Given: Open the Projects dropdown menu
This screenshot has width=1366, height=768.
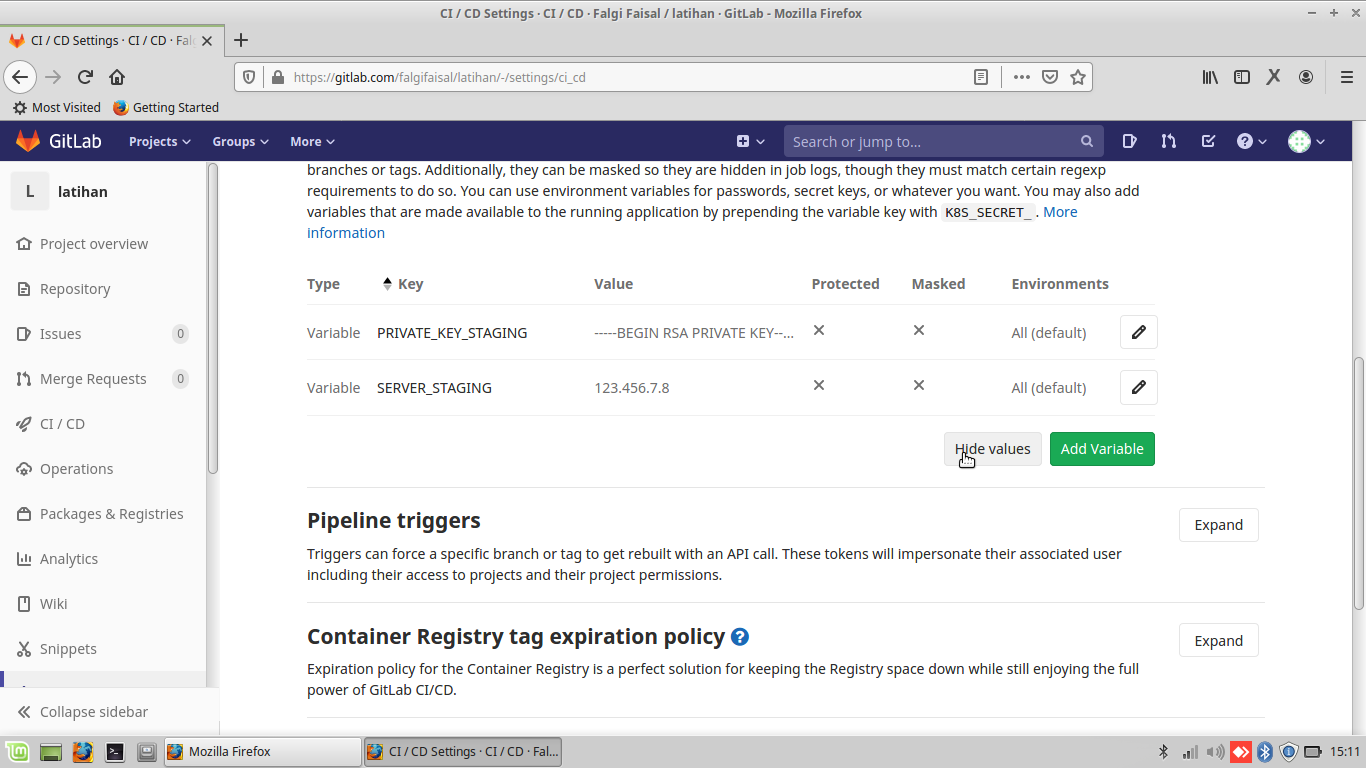Looking at the screenshot, I should (158, 141).
